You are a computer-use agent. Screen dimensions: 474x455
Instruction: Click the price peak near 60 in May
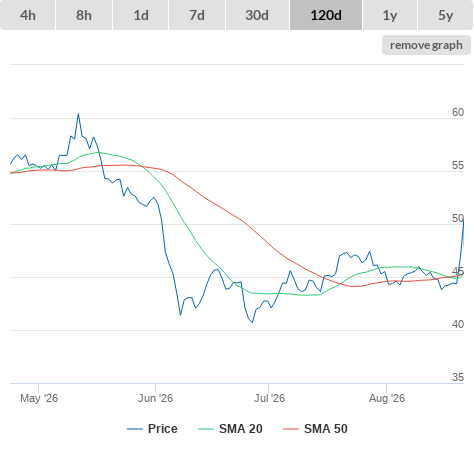pyautogui.click(x=78, y=114)
